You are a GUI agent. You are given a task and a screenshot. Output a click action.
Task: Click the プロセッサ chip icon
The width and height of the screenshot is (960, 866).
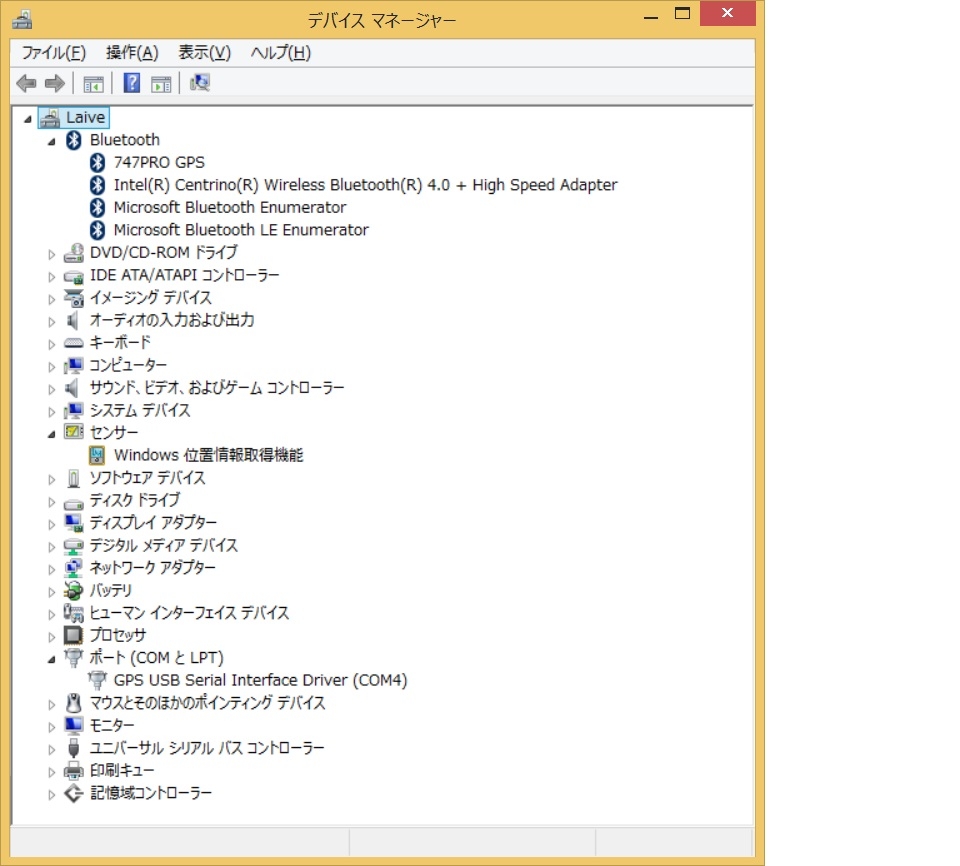[x=73, y=635]
